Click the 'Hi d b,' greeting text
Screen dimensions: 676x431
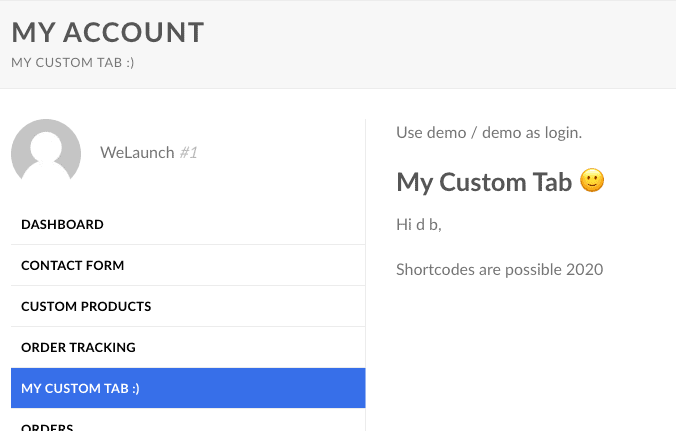(x=419, y=225)
